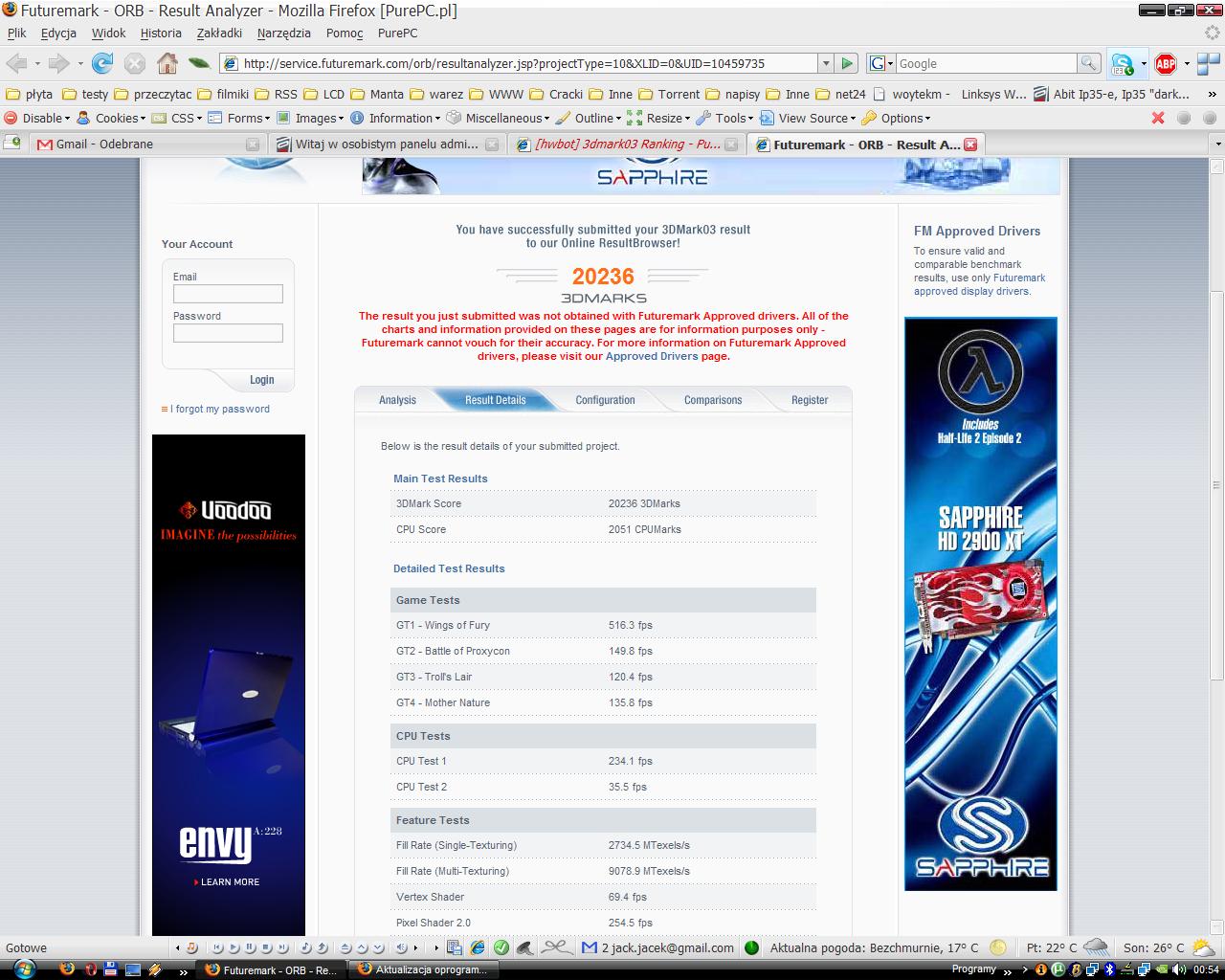
Task: Click the Sunday partly sunny weather icon
Action: pos(1203,947)
